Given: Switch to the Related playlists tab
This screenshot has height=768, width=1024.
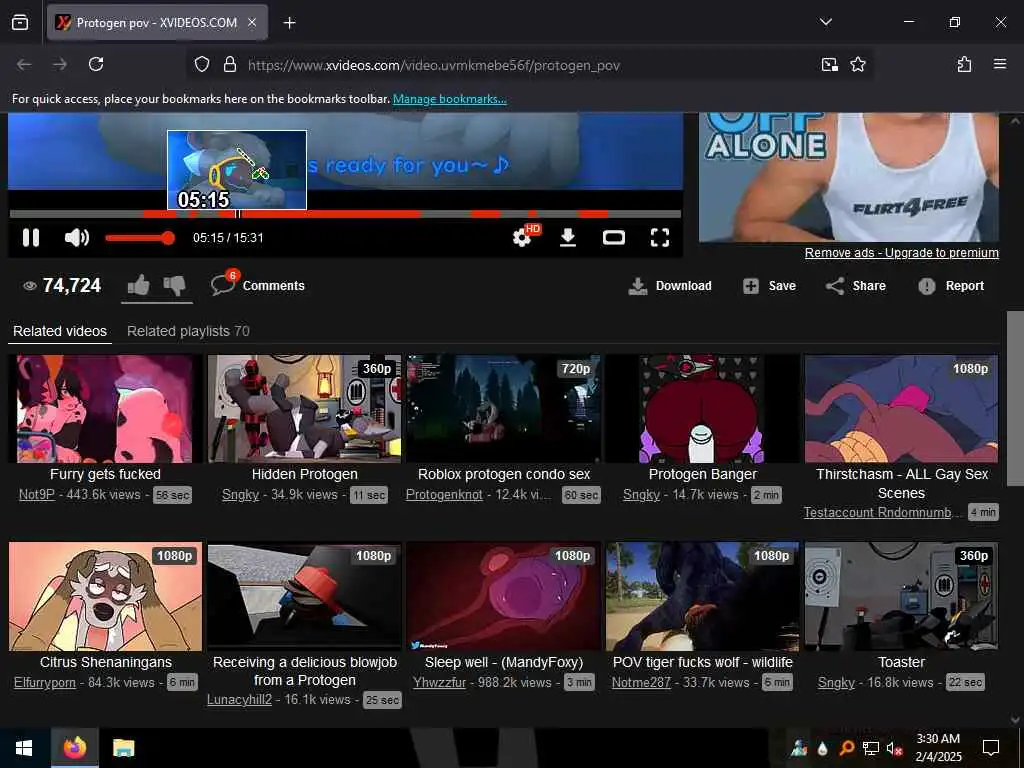Looking at the screenshot, I should coord(188,331).
